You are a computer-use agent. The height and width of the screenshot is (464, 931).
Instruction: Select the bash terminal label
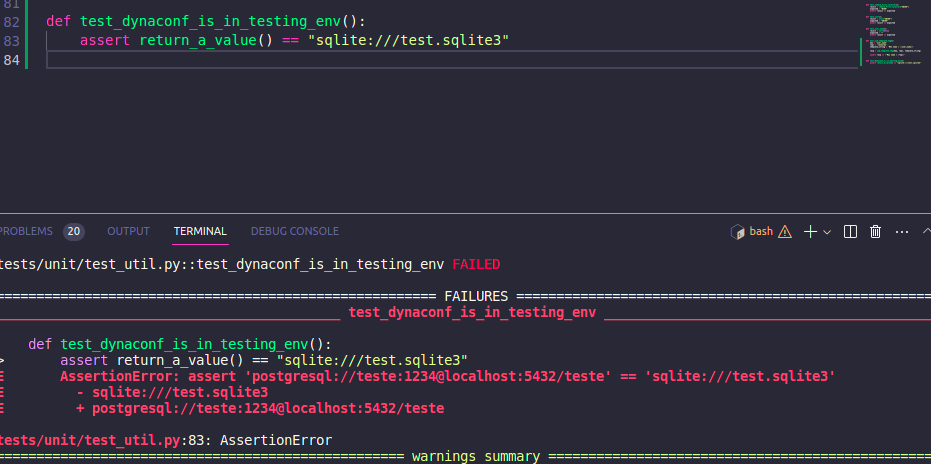(x=761, y=231)
